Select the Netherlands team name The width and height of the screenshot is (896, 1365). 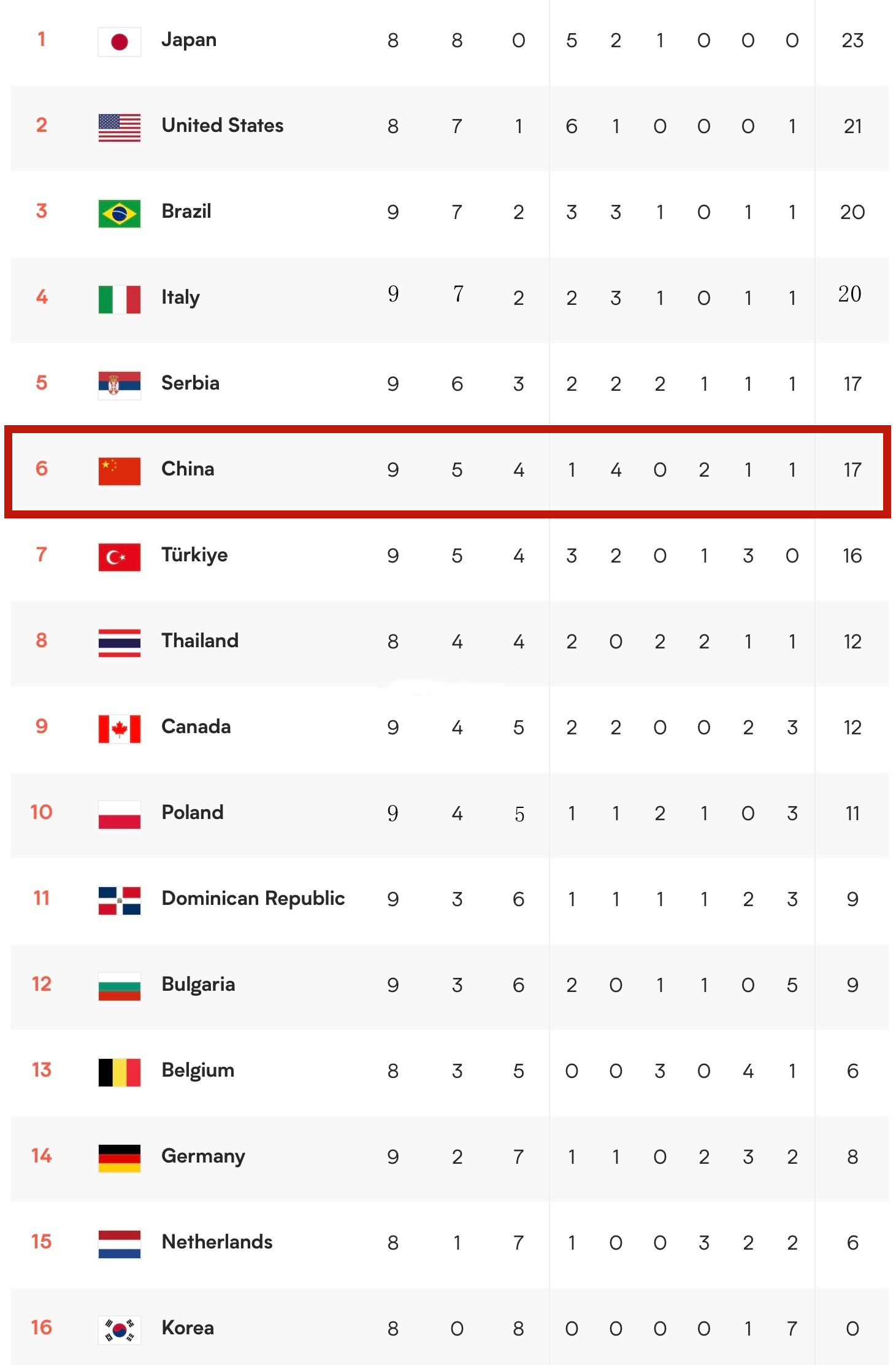tap(217, 1242)
